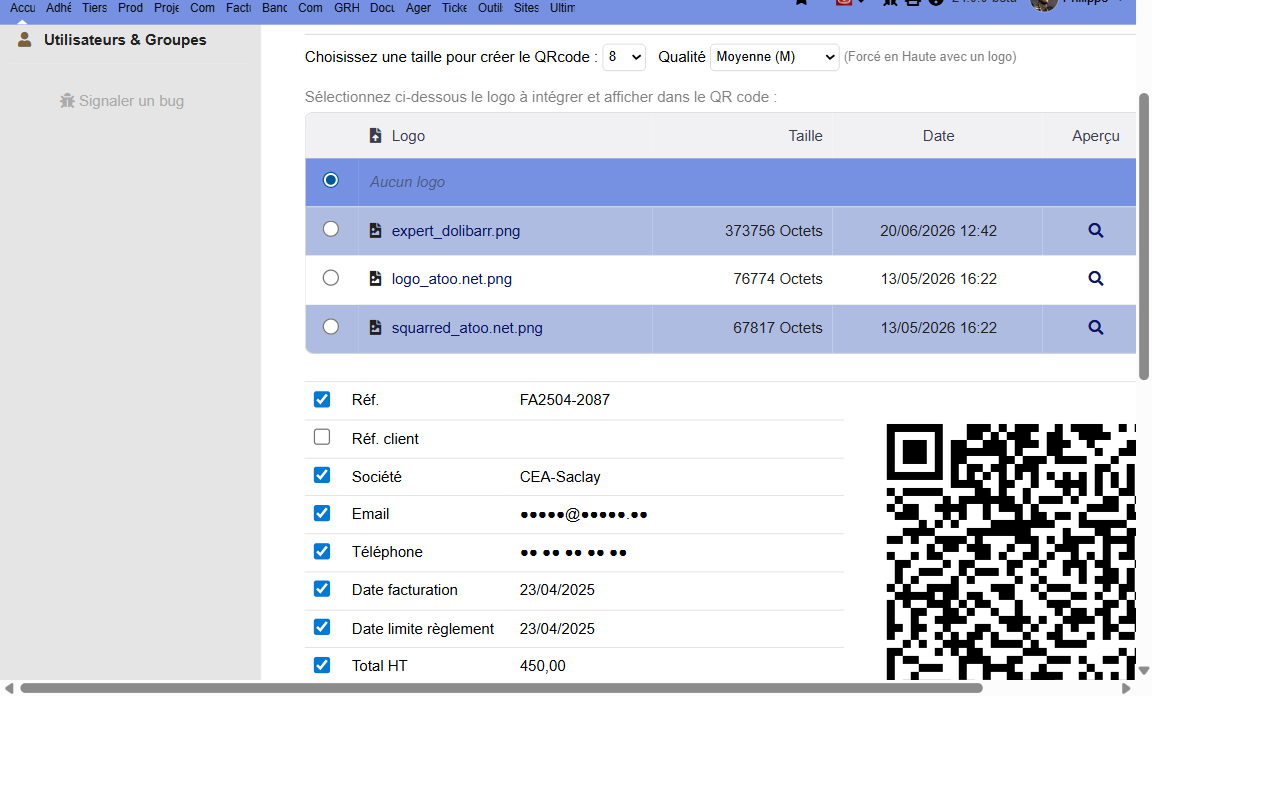This screenshot has height=804, width=1281.
Task: Open the Tiers top menu
Action: tap(95, 8)
